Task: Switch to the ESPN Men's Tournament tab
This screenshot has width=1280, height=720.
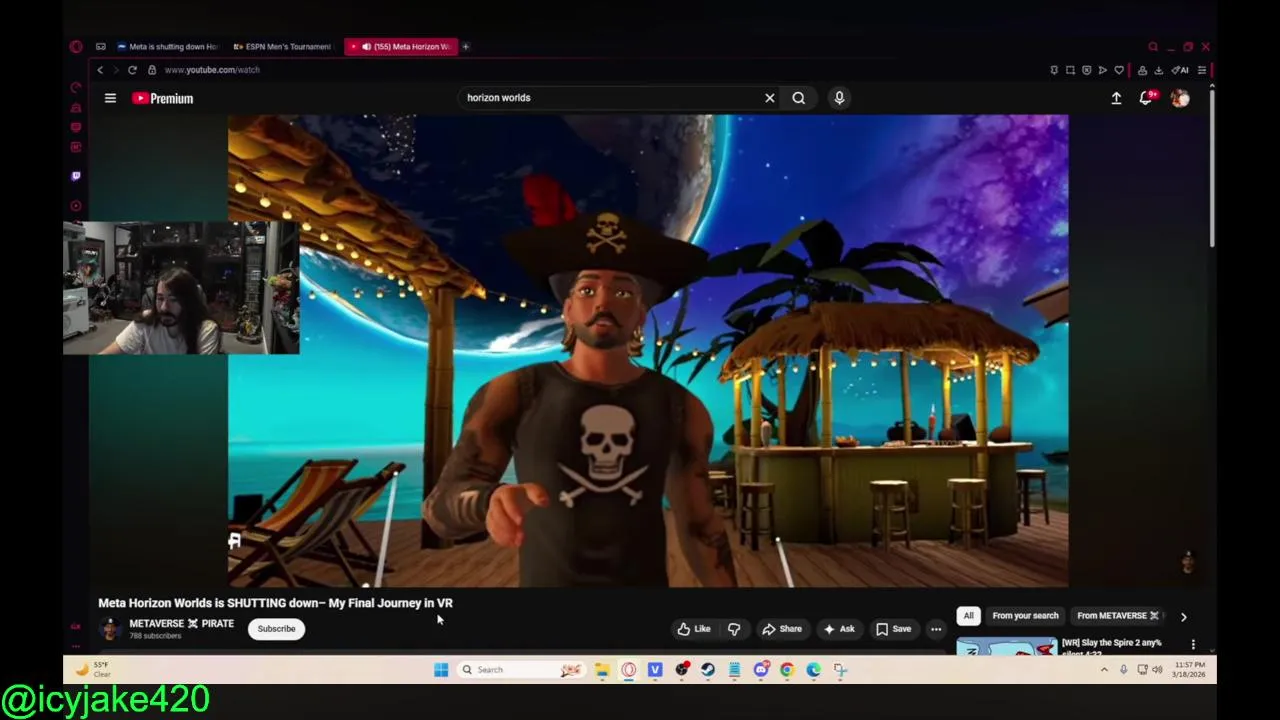Action: click(282, 47)
